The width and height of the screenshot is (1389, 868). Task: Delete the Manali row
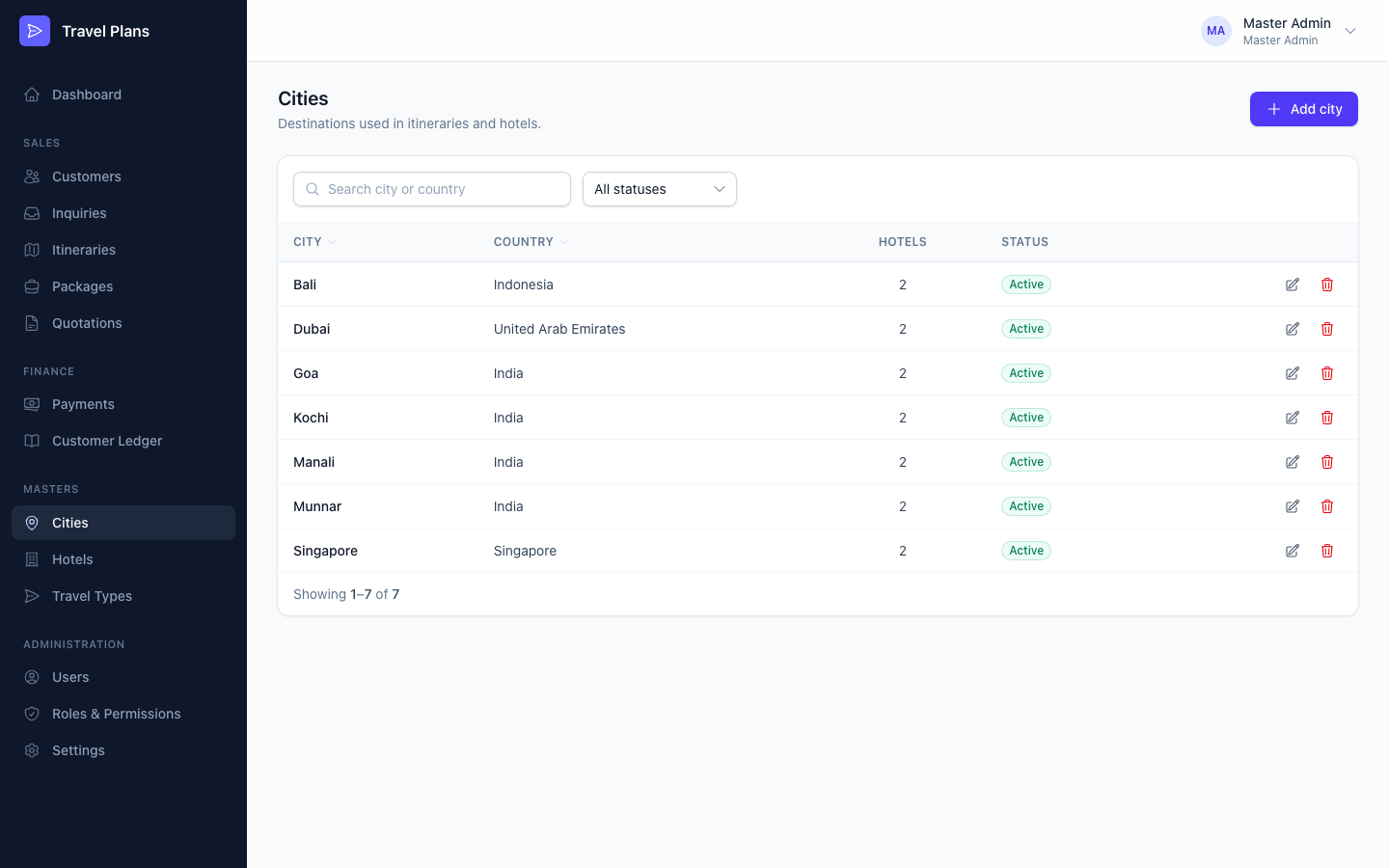pyautogui.click(x=1327, y=462)
